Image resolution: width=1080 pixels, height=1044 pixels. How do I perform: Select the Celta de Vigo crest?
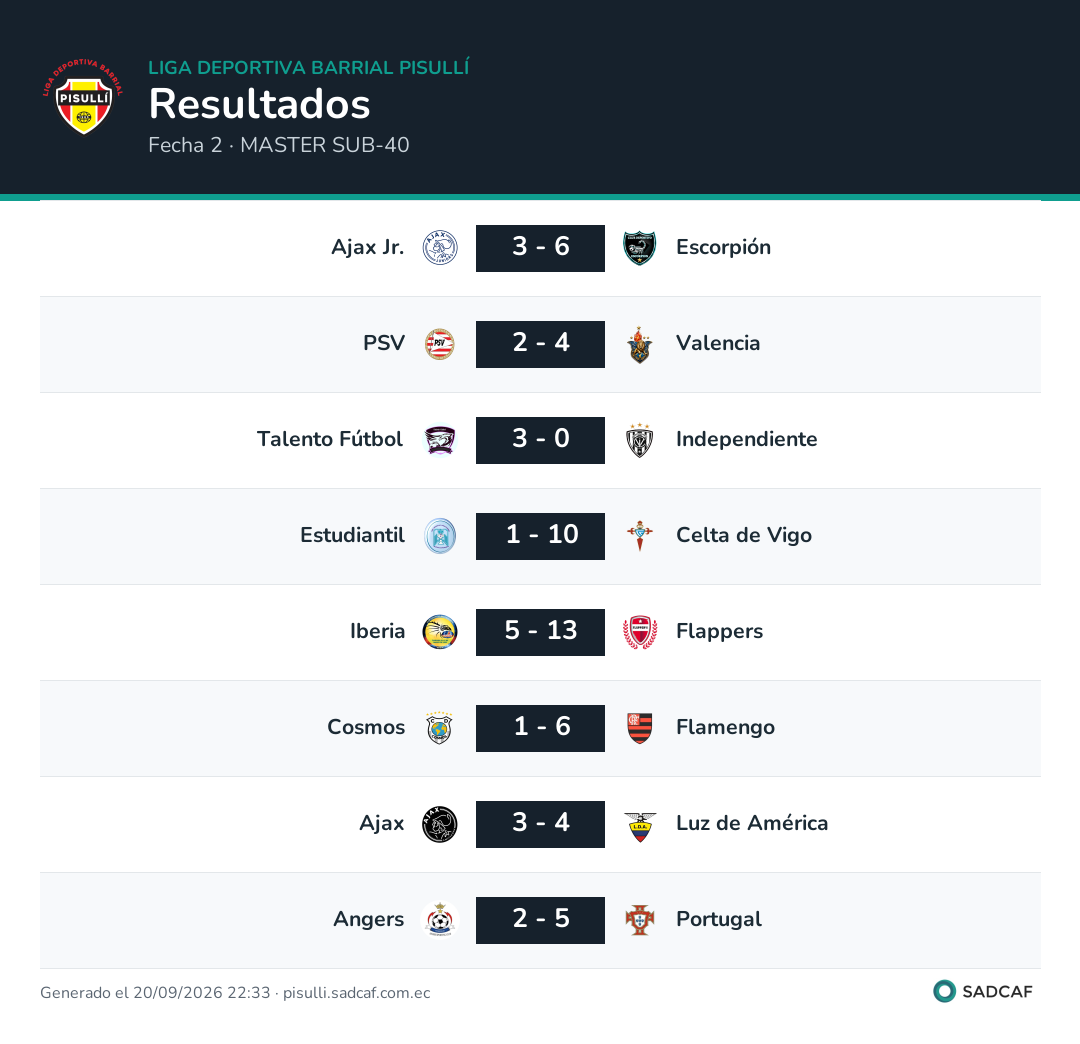click(640, 536)
